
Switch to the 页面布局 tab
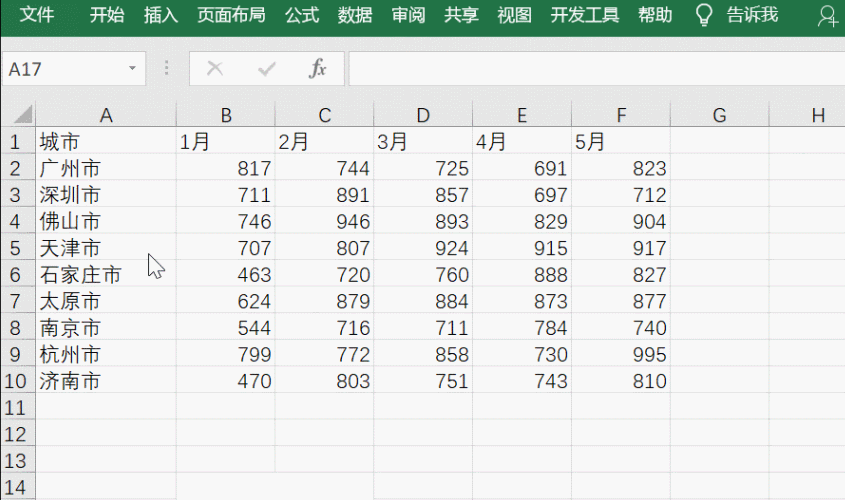(x=231, y=15)
